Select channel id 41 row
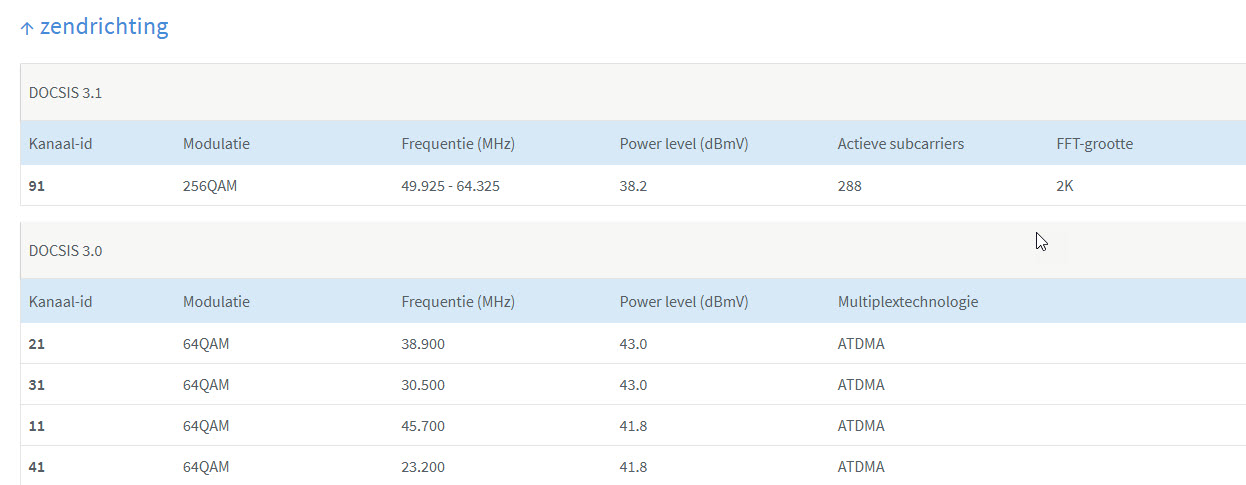 point(37,467)
